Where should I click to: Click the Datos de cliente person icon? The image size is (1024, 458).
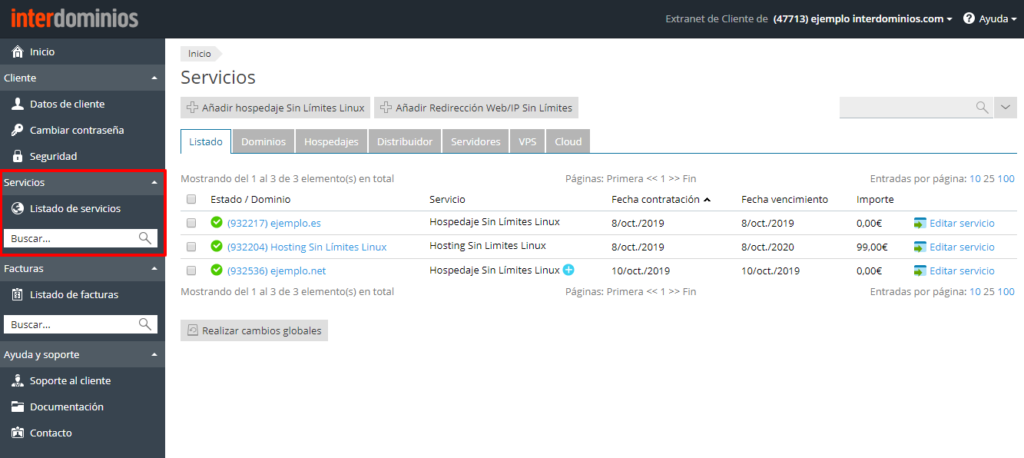[18, 104]
